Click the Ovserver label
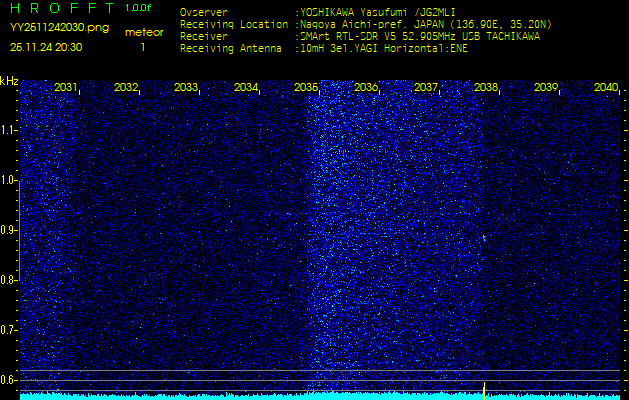 pyautogui.click(x=204, y=12)
